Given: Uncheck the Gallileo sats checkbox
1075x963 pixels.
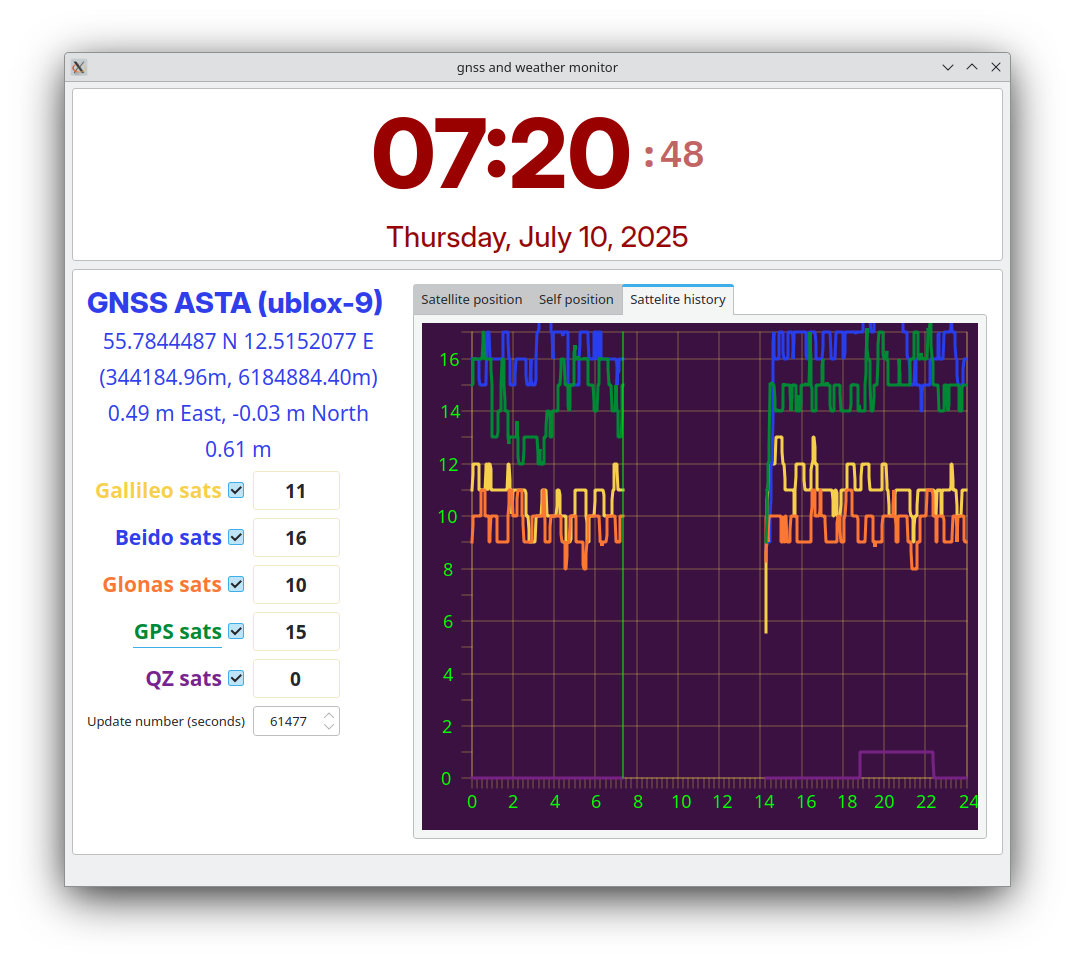Looking at the screenshot, I should click(236, 490).
